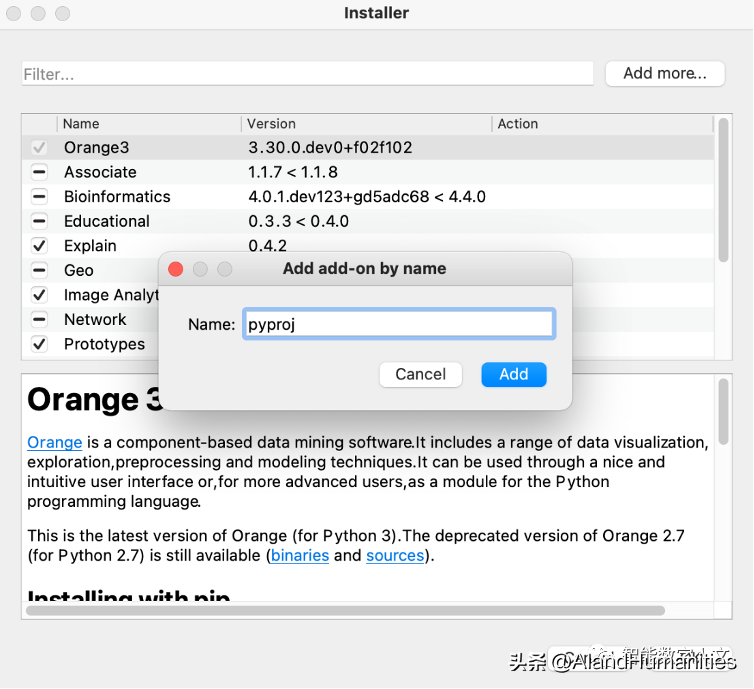Confirm with the Add button
754x689 pixels.
click(514, 374)
